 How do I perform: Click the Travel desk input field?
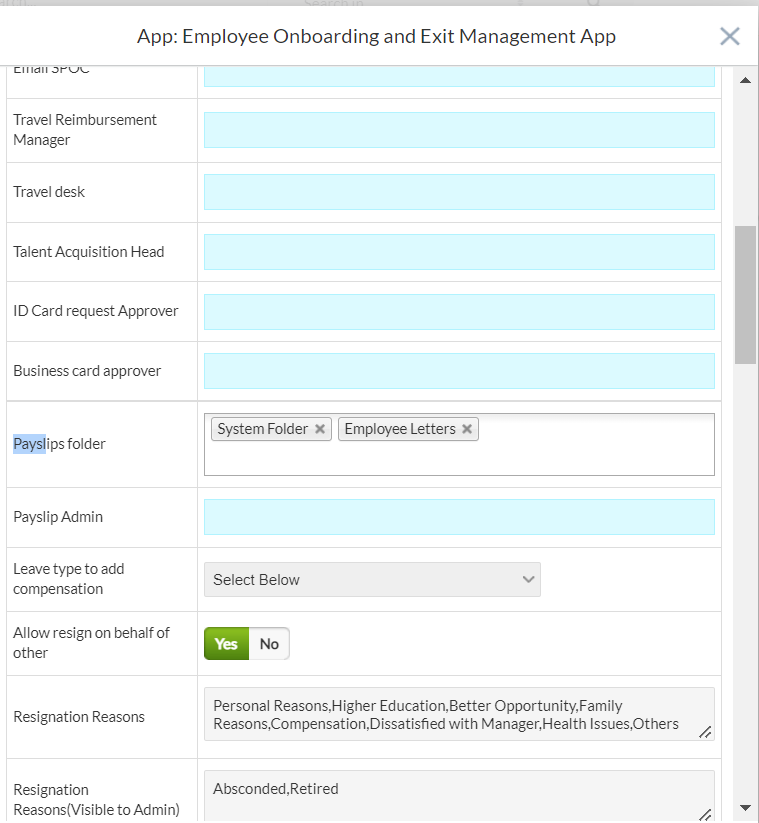pos(459,192)
